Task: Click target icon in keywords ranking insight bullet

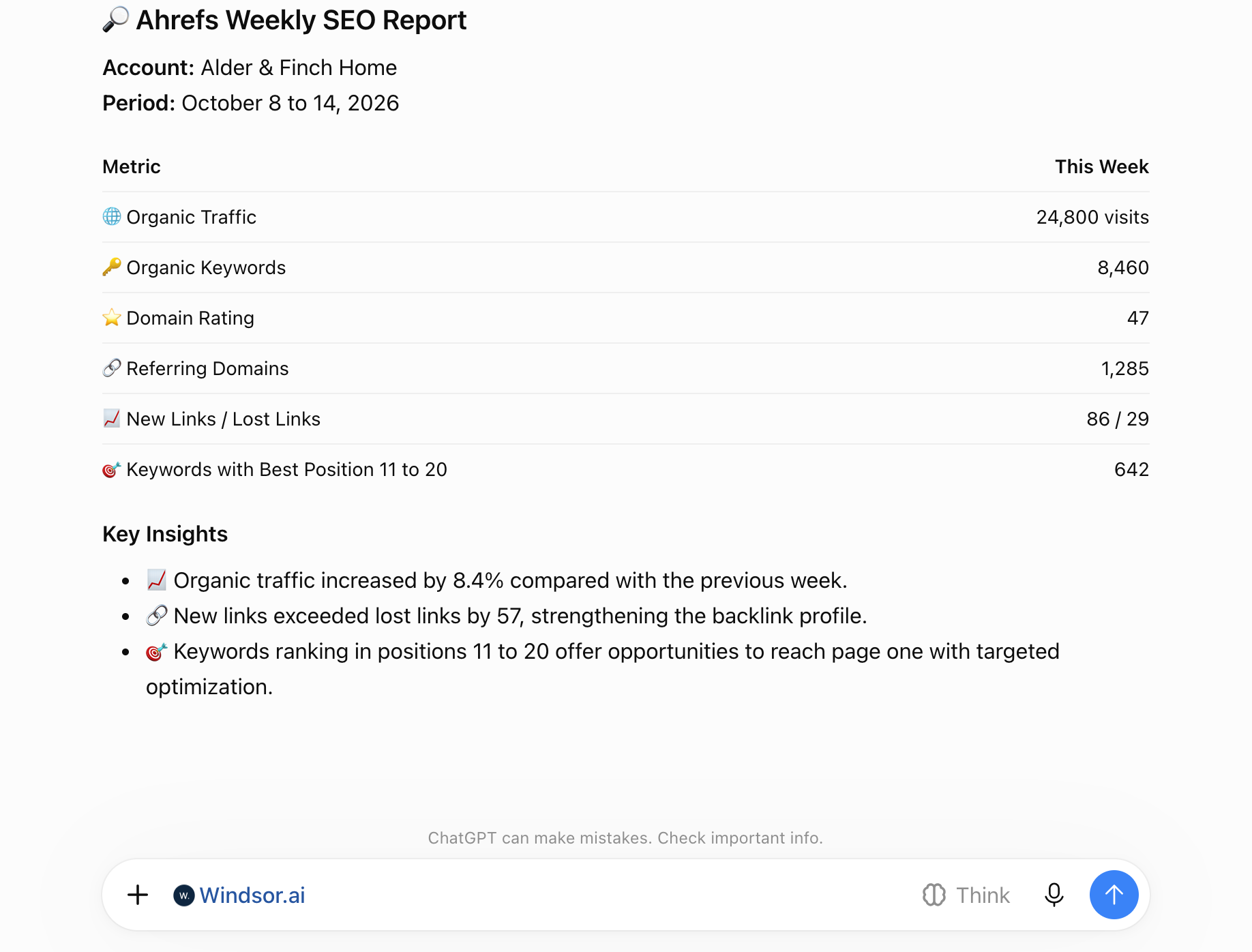Action: point(157,651)
